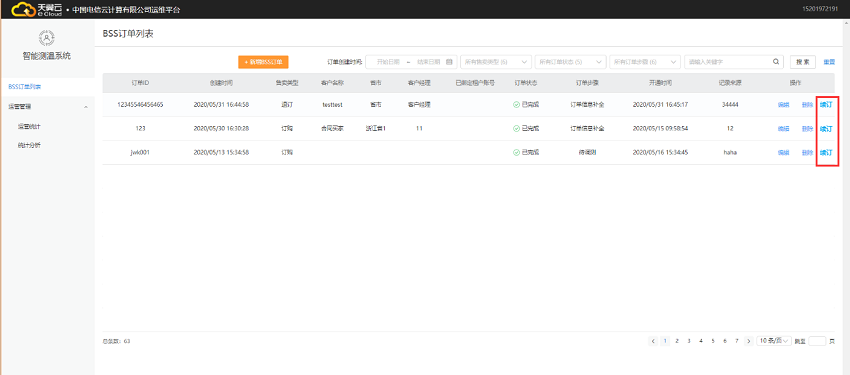Image resolution: width=850 pixels, height=375 pixels.
Task: Click the user avatar icon above 智能测温系统
Action: click(x=47, y=38)
